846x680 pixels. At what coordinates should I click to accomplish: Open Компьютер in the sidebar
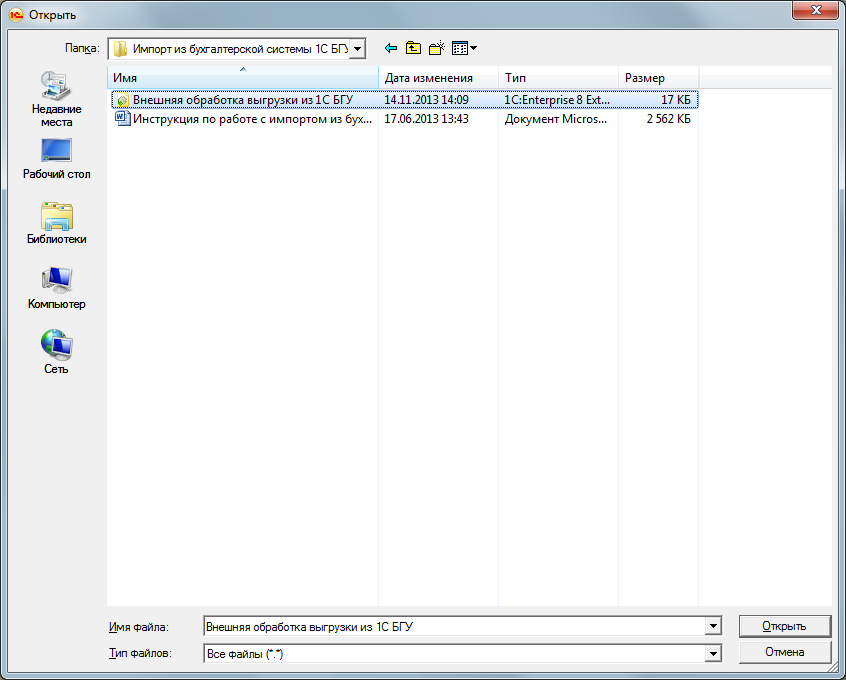pos(56,289)
